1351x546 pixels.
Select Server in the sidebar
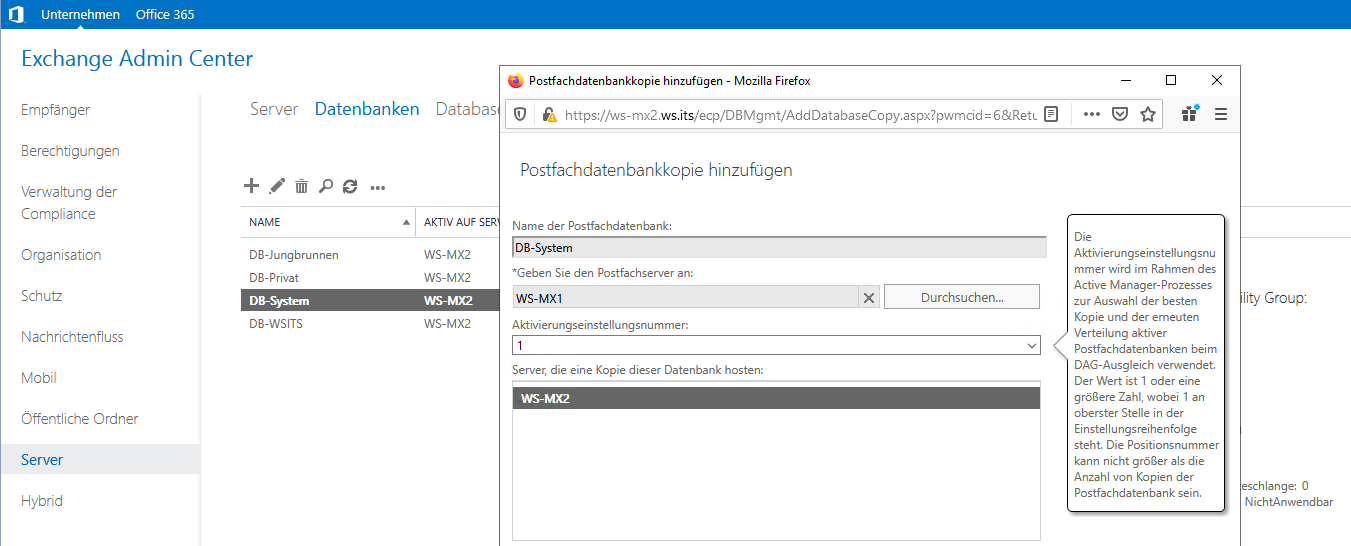(x=100, y=460)
